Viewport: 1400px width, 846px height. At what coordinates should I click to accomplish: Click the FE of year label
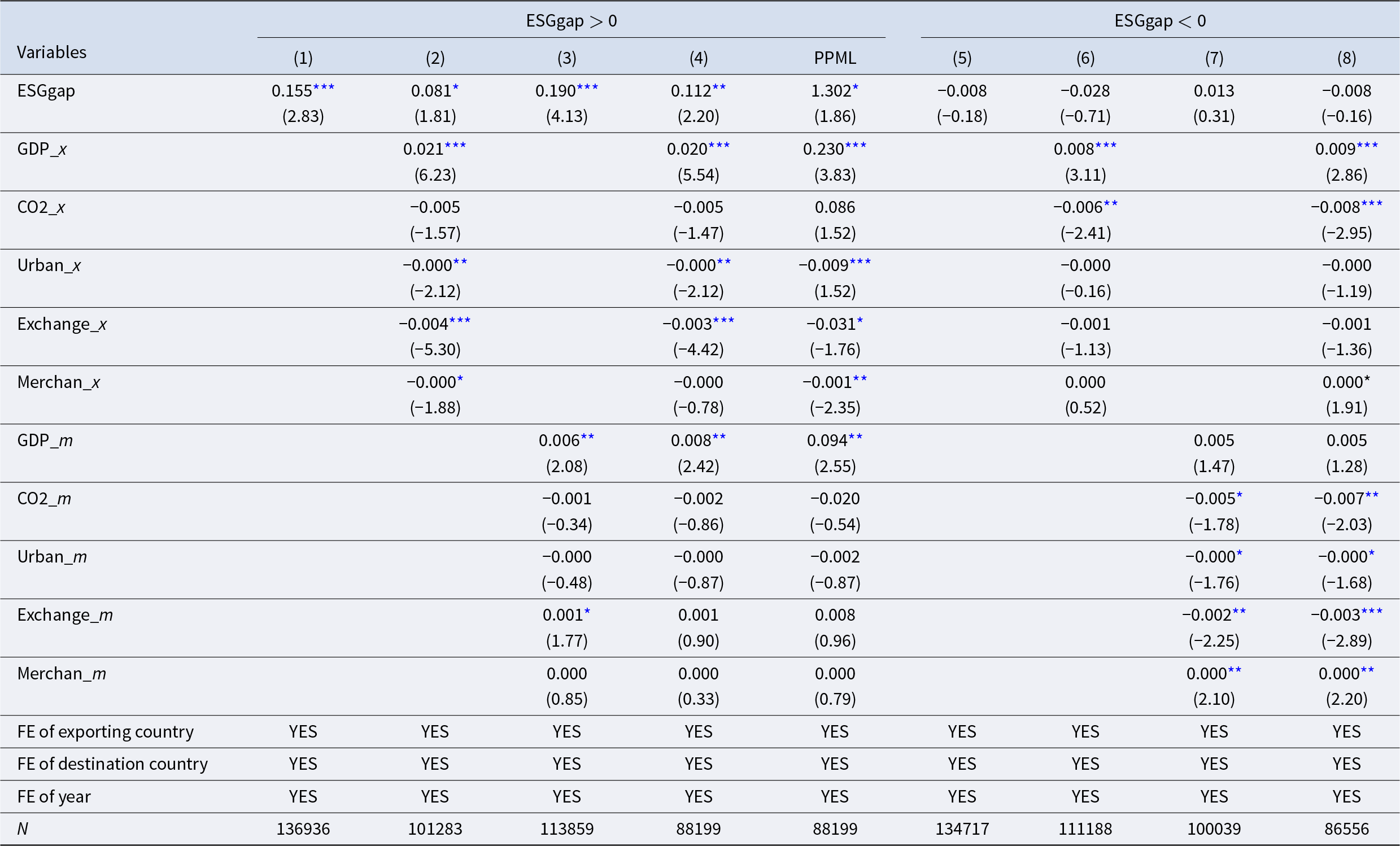(x=54, y=796)
